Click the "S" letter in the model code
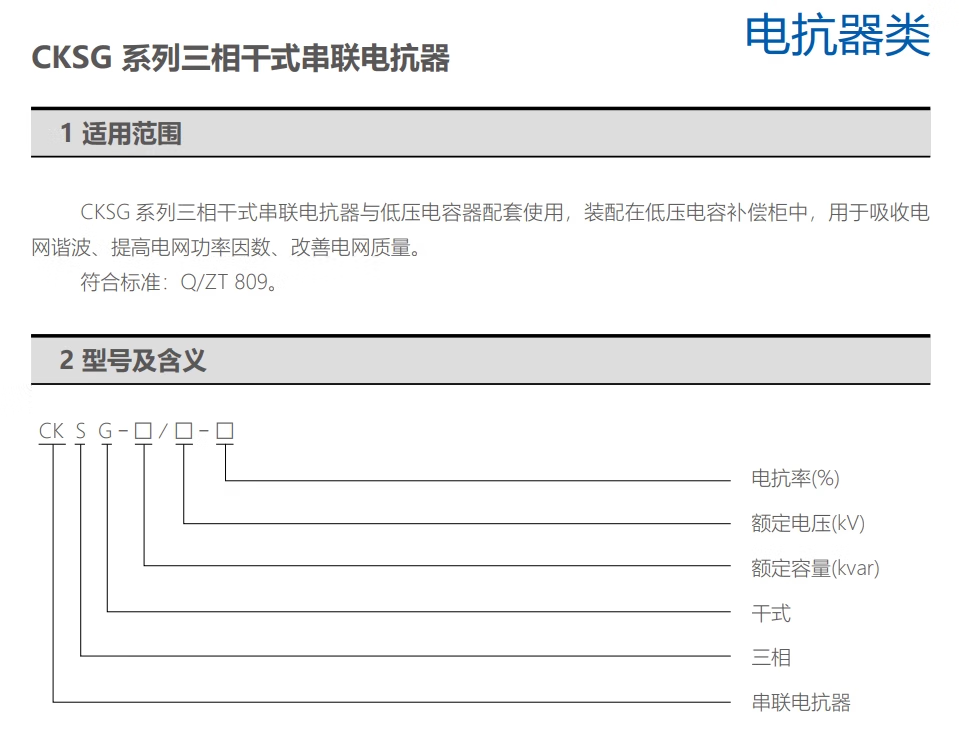This screenshot has height=749, width=964. [x=79, y=431]
